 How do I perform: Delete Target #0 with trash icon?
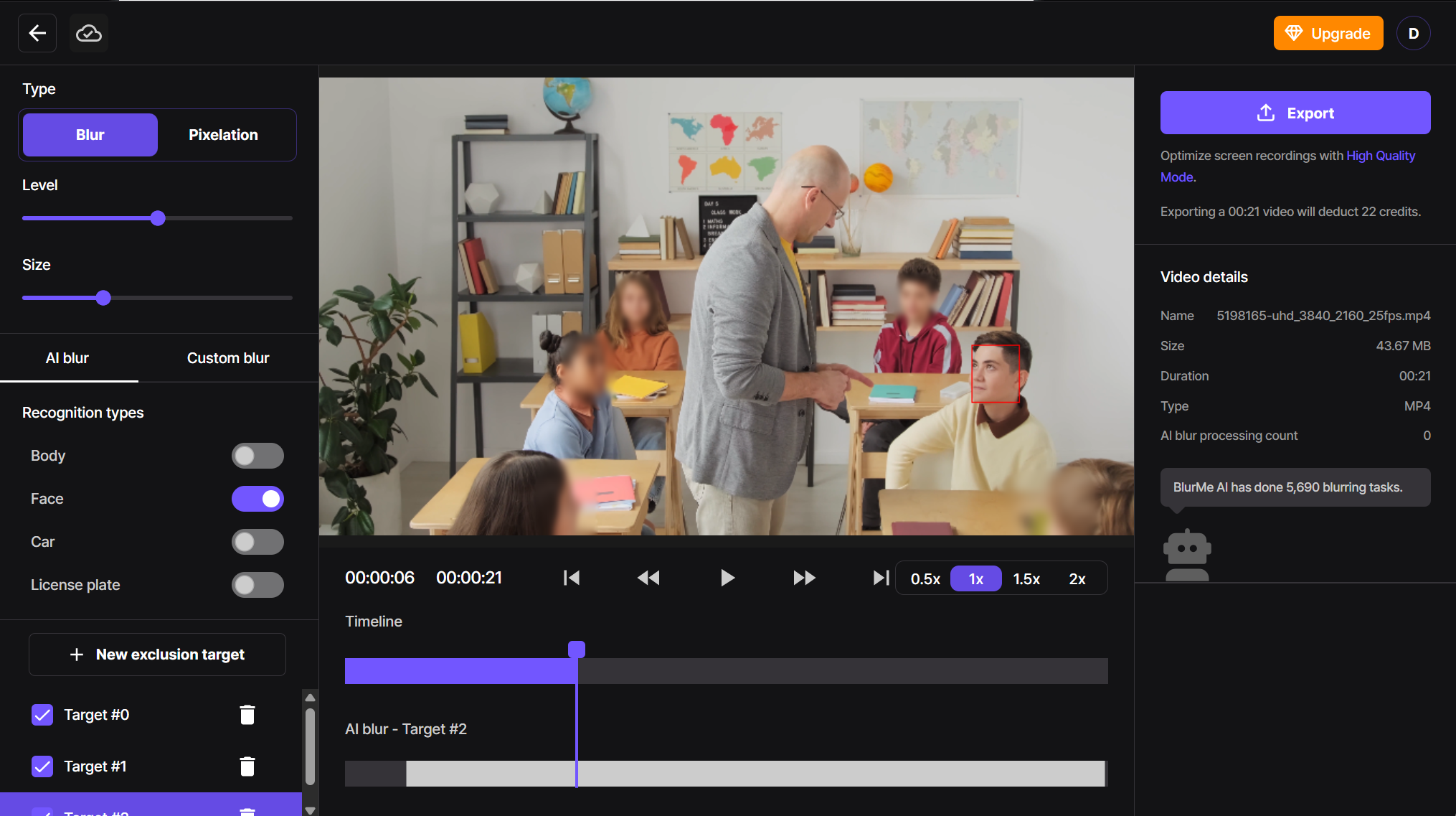pos(247,715)
